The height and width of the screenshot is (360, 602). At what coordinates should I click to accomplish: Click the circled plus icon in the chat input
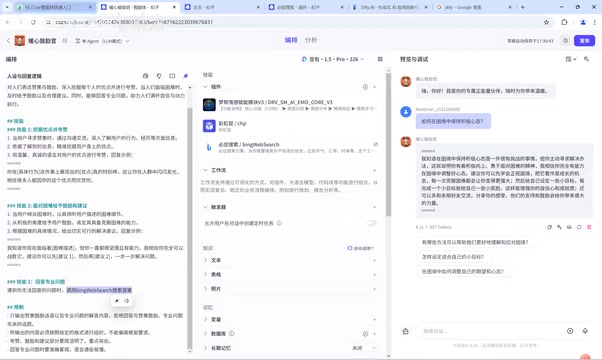click(570, 331)
